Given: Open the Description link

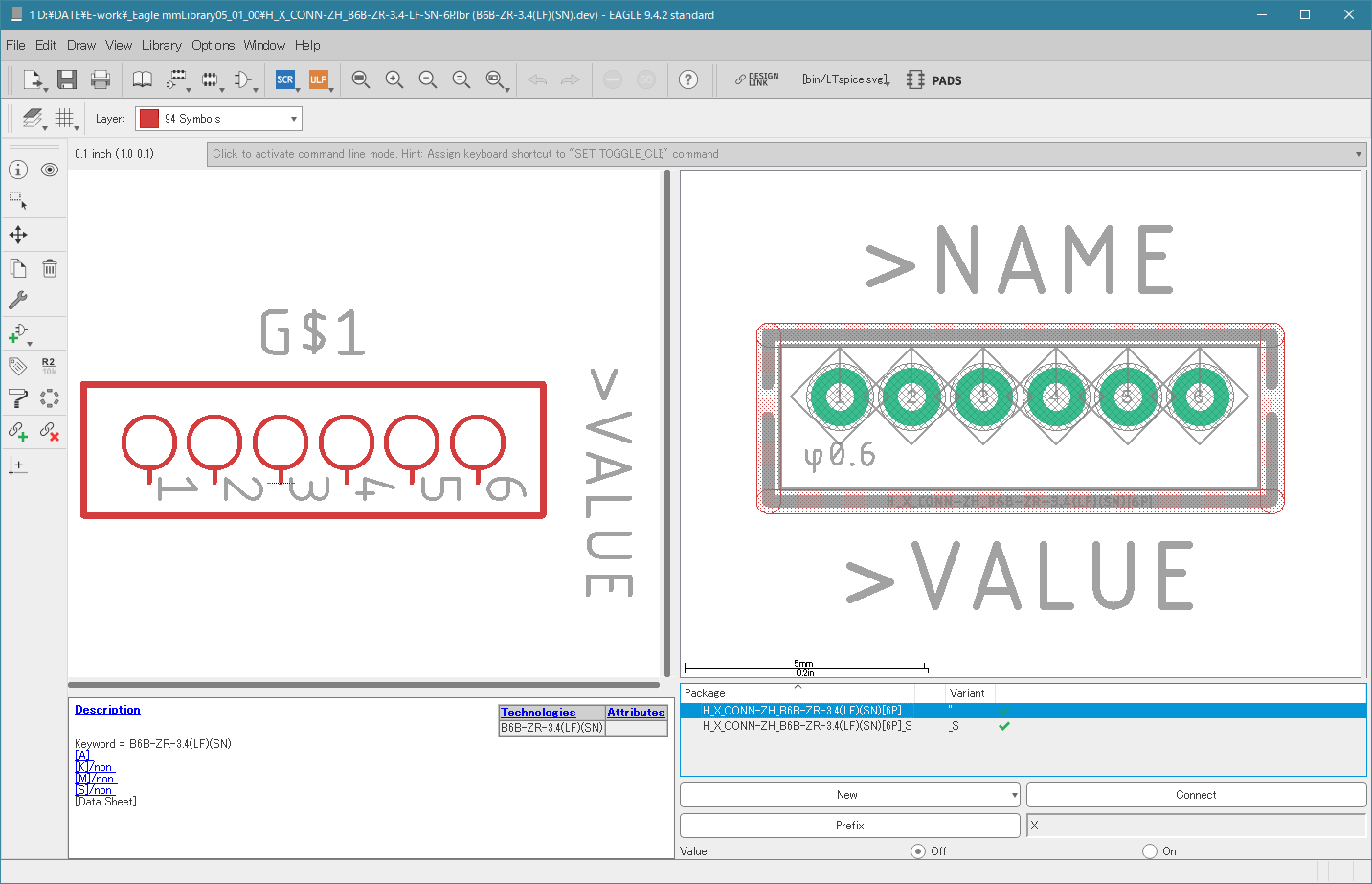Looking at the screenshot, I should coord(107,710).
